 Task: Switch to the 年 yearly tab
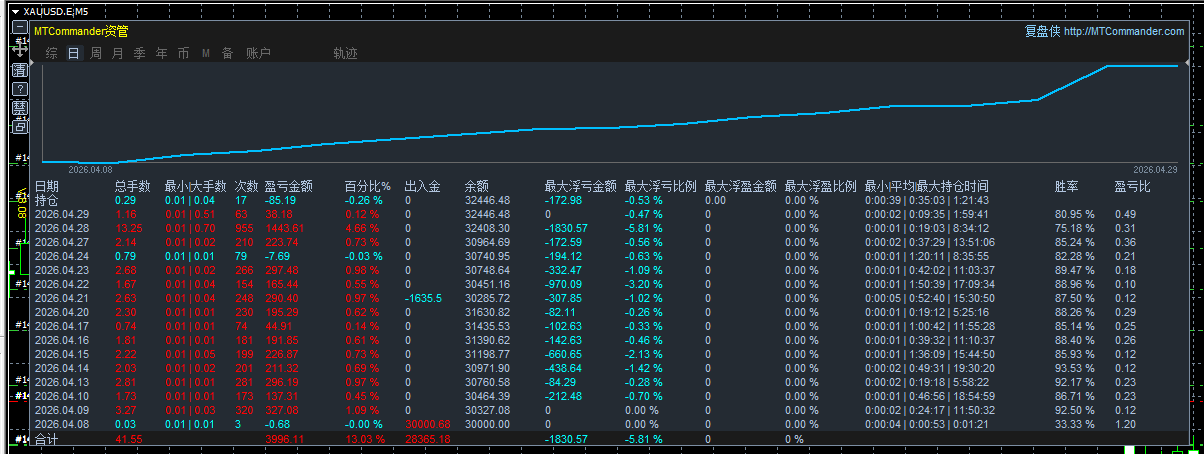click(161, 53)
